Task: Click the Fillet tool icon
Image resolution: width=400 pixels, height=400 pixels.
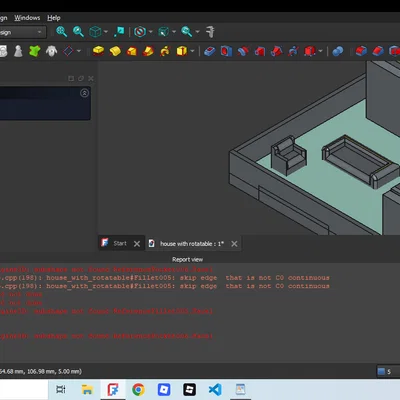Action: (x=361, y=51)
